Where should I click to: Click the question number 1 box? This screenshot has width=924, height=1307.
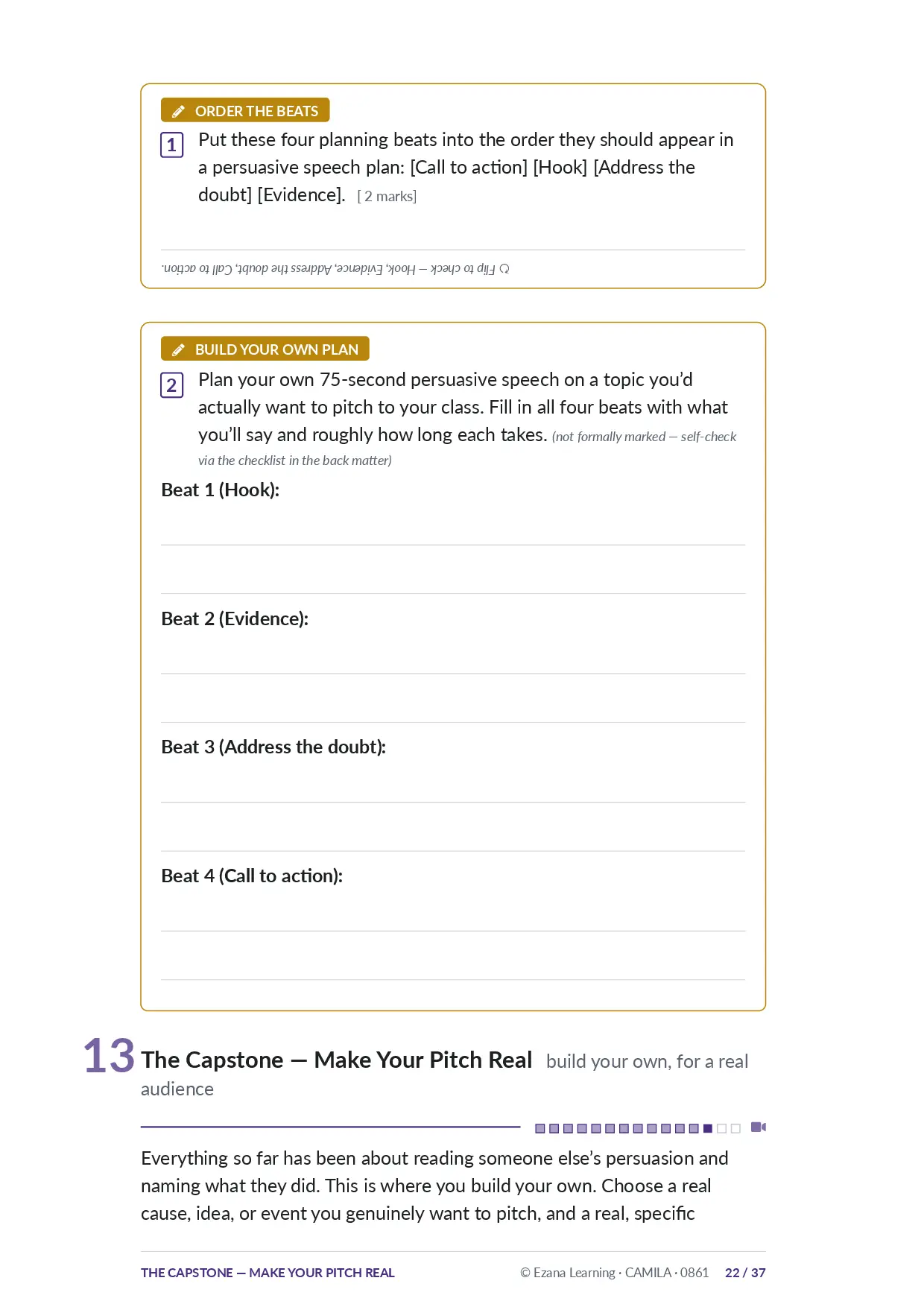171,145
